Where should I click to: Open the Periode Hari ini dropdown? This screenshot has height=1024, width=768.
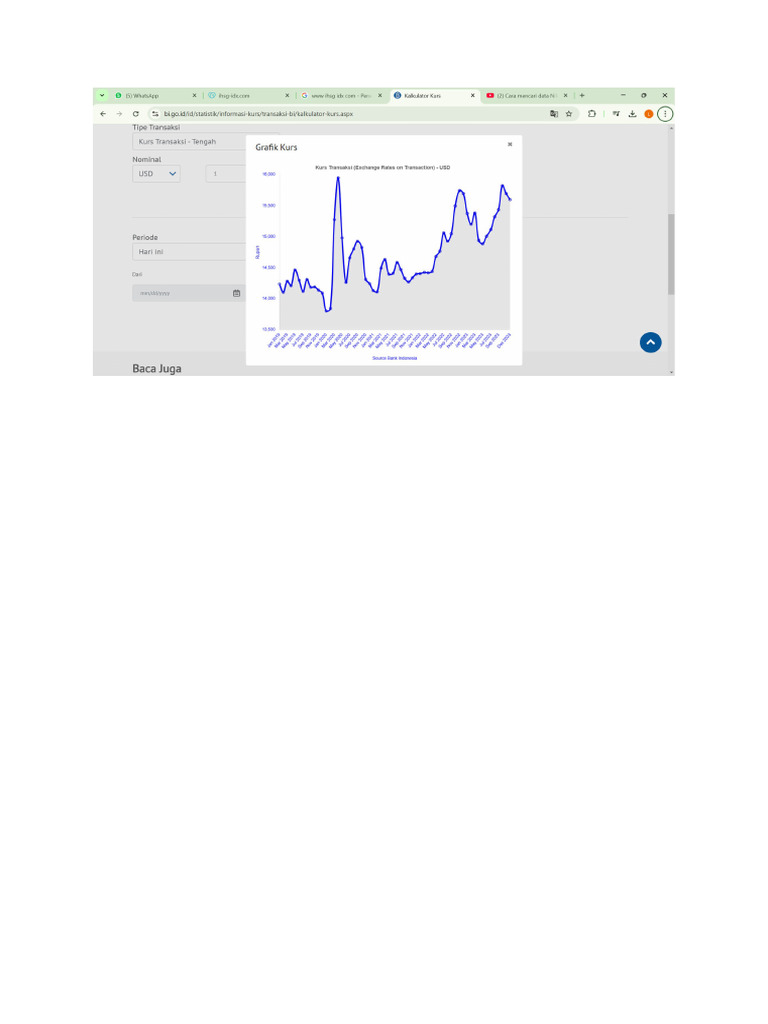click(188, 252)
